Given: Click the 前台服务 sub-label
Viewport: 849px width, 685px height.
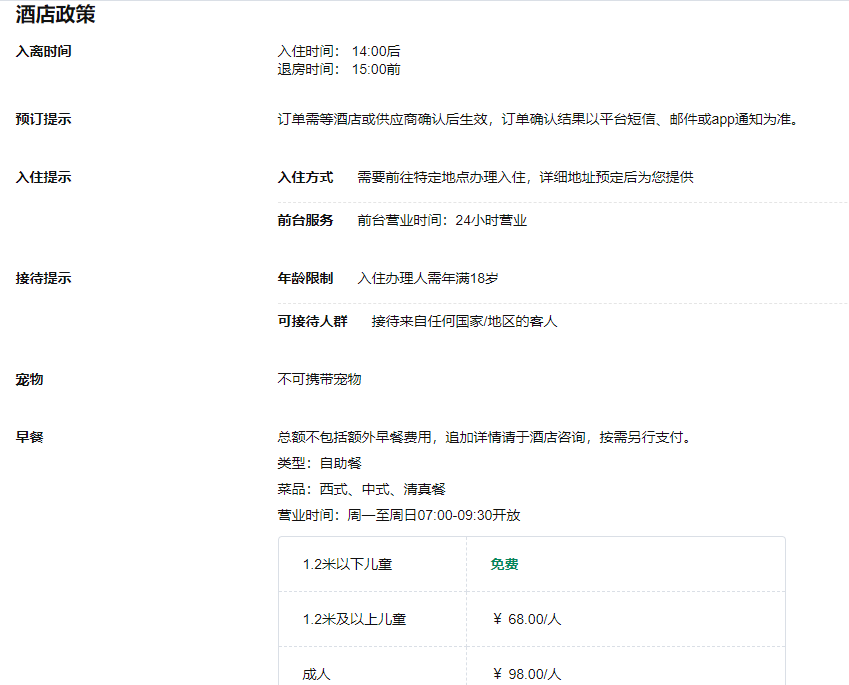Looking at the screenshot, I should (x=305, y=220).
